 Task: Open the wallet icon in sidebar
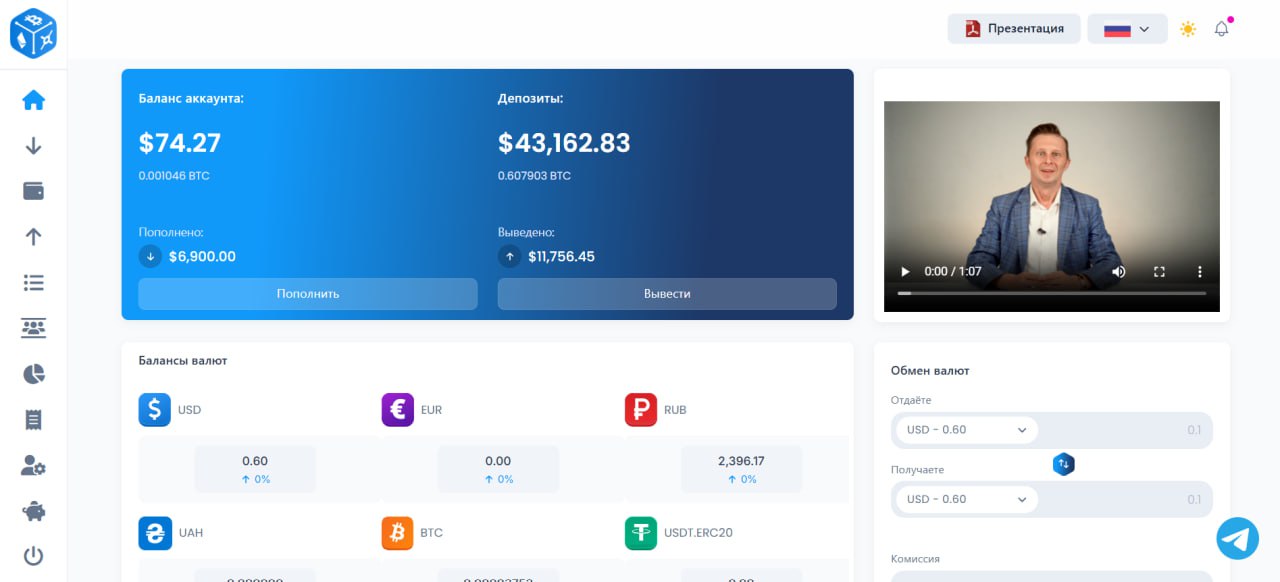point(33,191)
